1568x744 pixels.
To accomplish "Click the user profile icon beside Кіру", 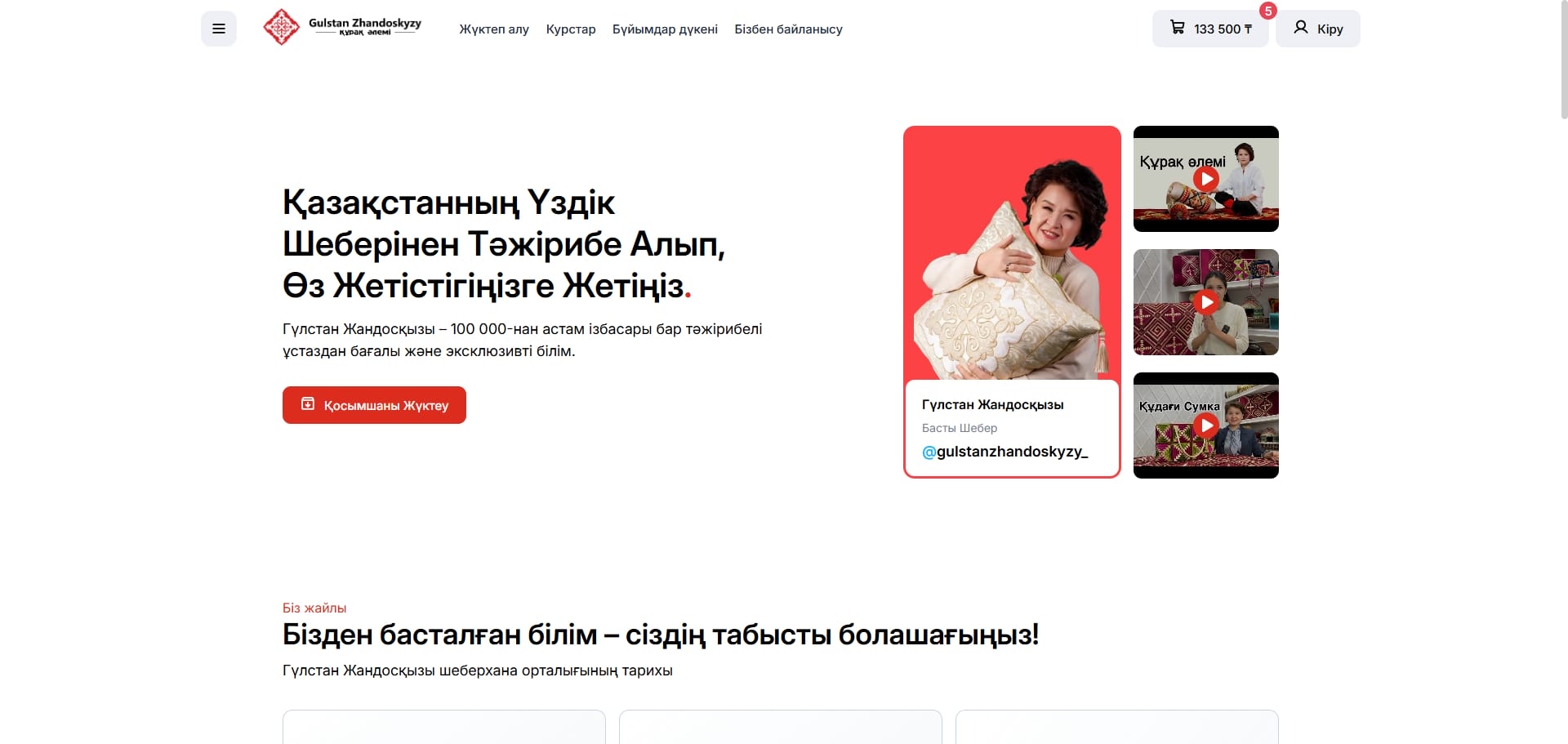I will pos(1301,28).
